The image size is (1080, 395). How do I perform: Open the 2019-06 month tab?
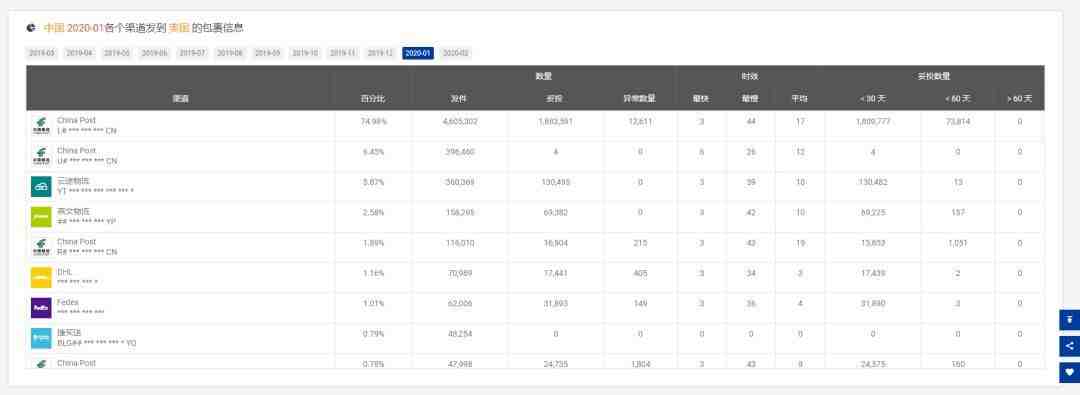coord(154,53)
